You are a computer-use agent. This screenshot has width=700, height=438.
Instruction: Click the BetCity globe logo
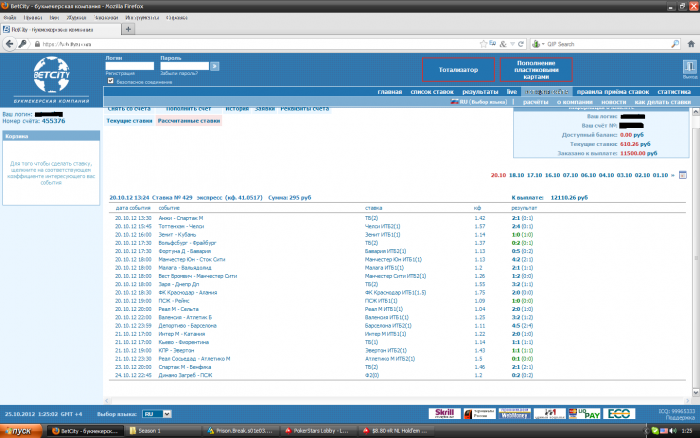tap(51, 74)
